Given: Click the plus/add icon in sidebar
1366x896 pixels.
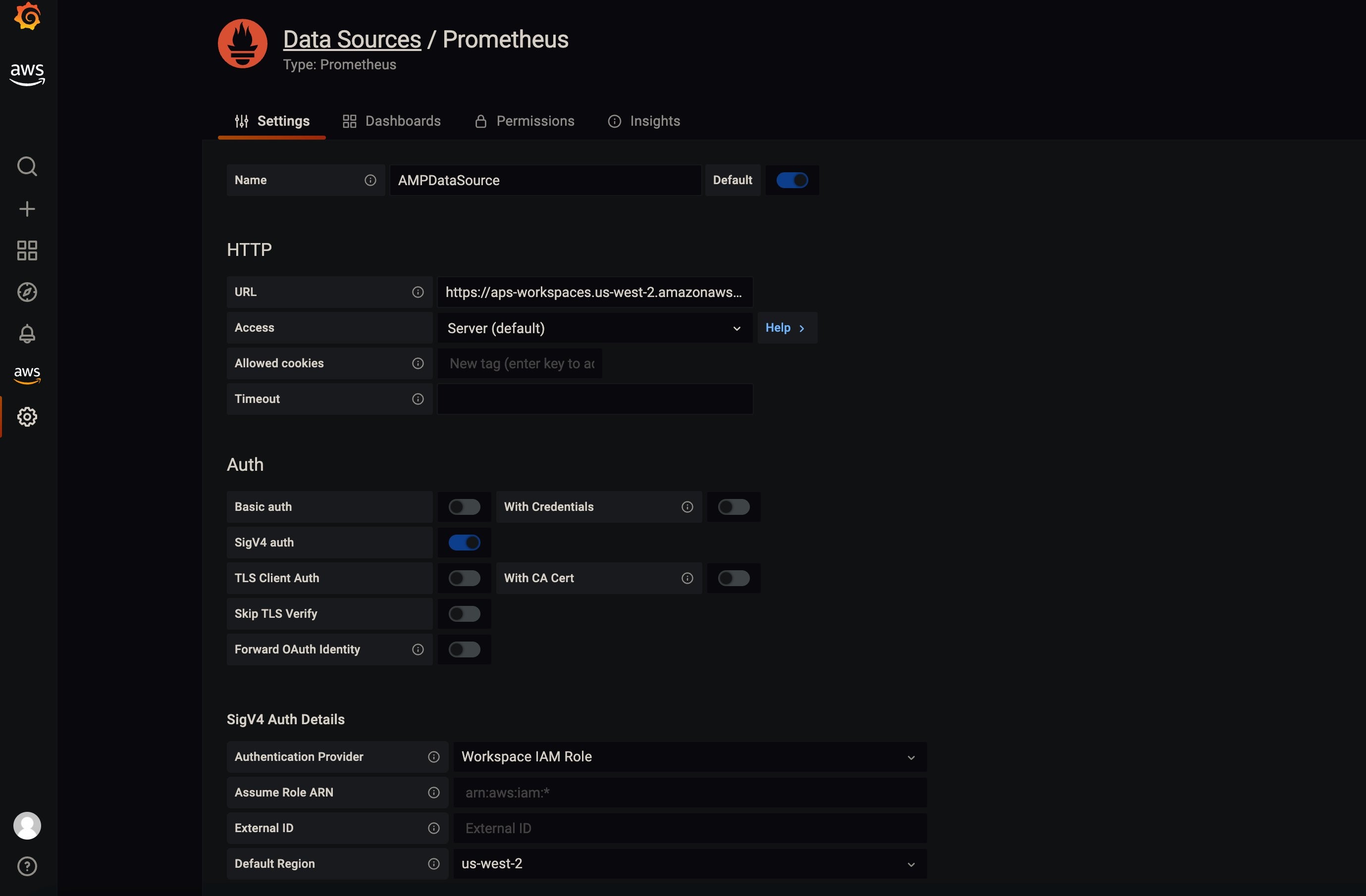Looking at the screenshot, I should [27, 209].
